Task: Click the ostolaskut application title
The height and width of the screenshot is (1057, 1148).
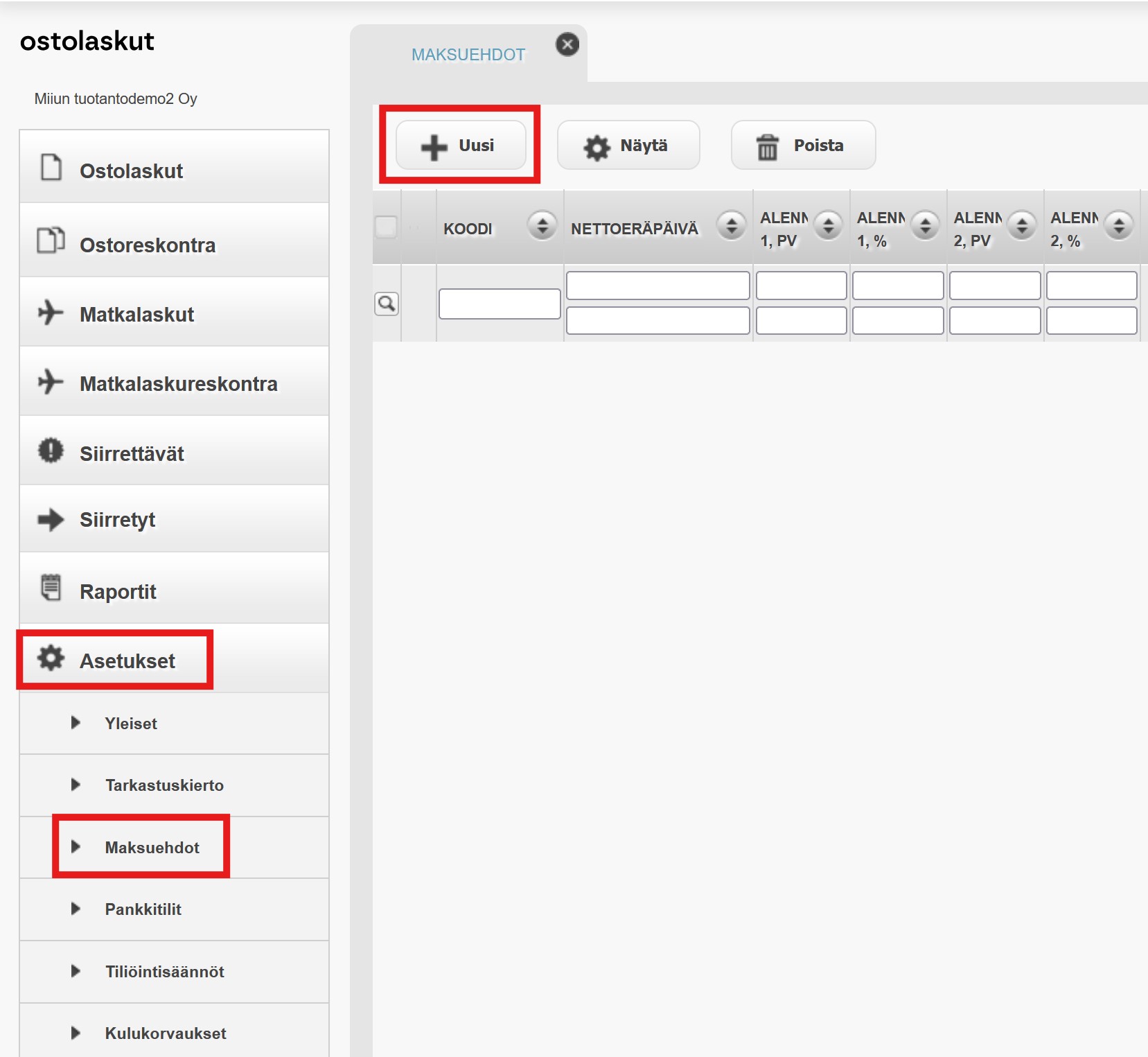Action: (87, 41)
